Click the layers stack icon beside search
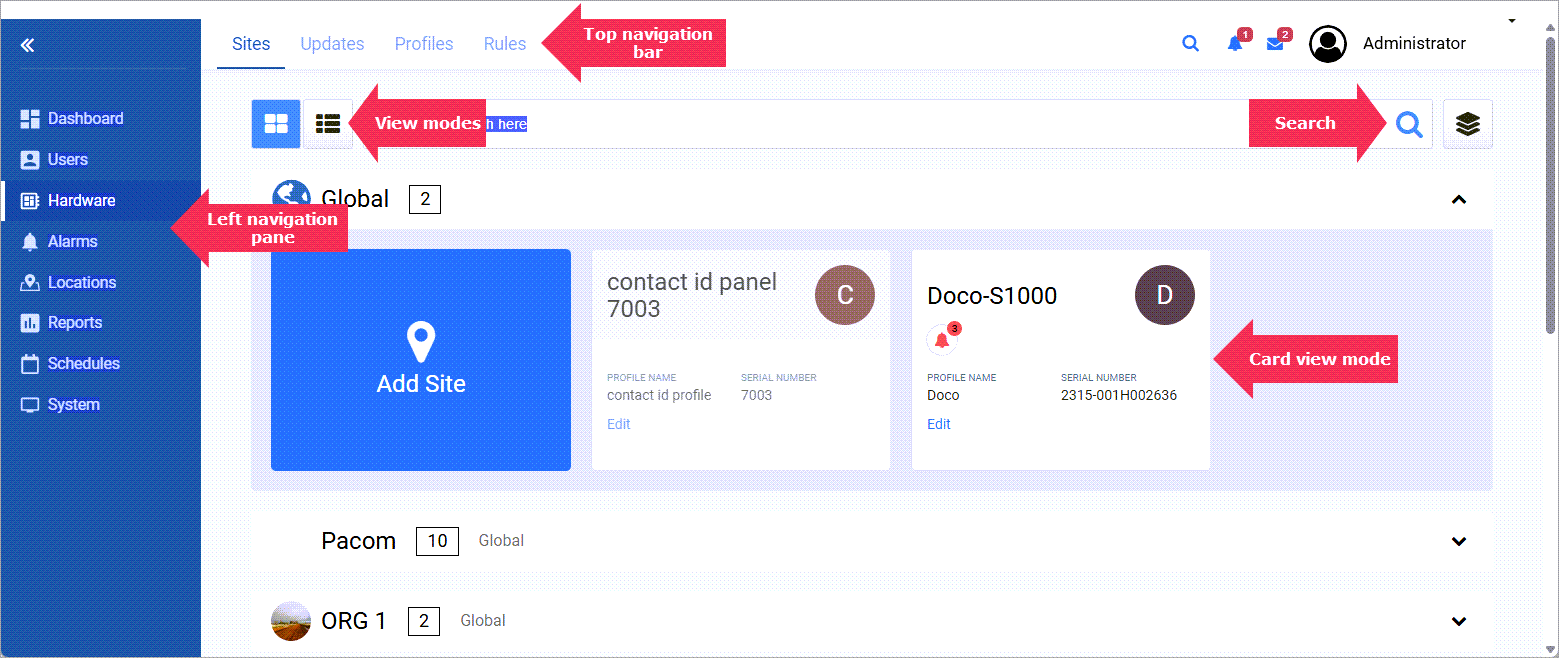 pos(1467,124)
